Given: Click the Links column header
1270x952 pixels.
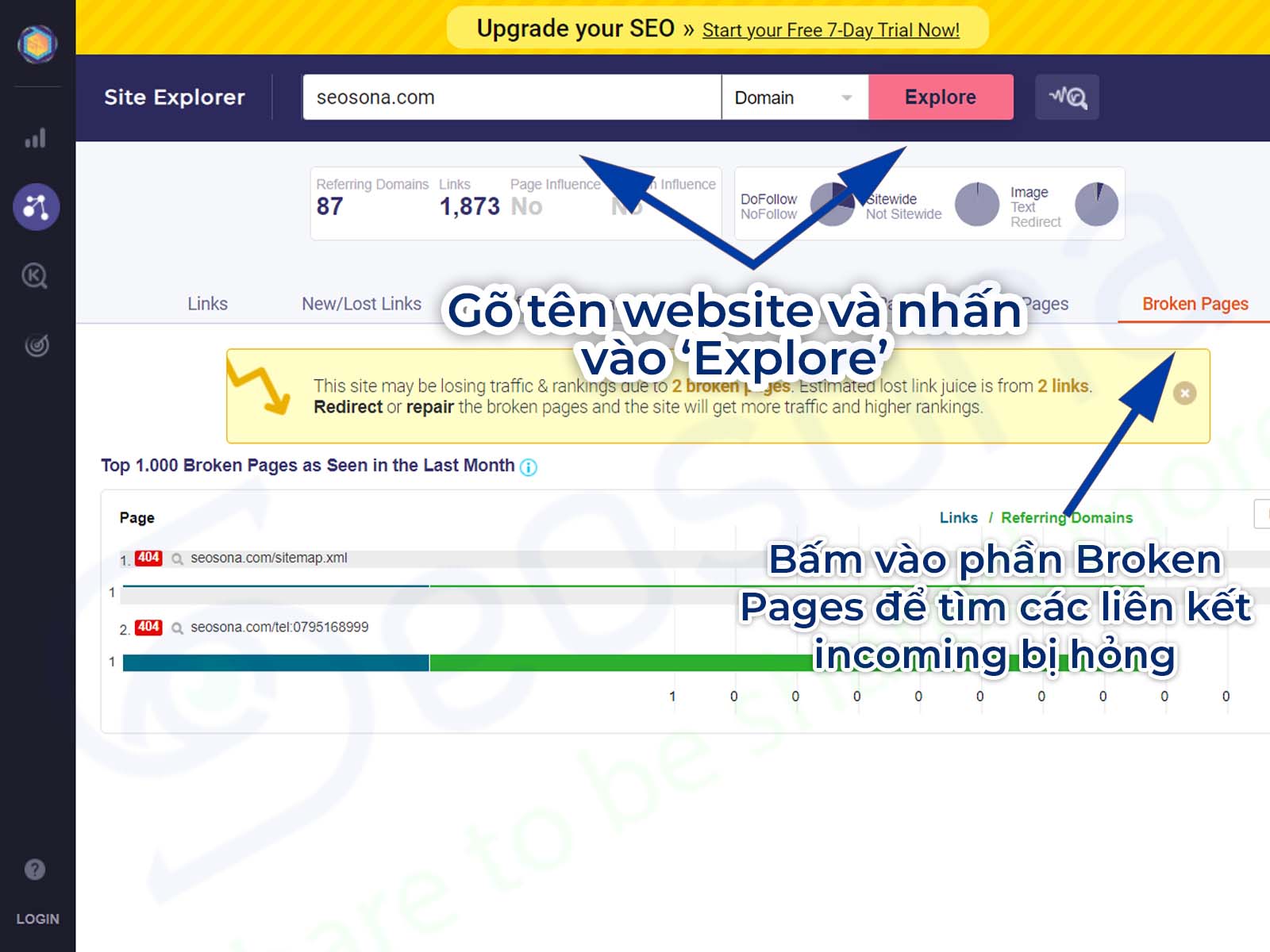Looking at the screenshot, I should coord(958,517).
